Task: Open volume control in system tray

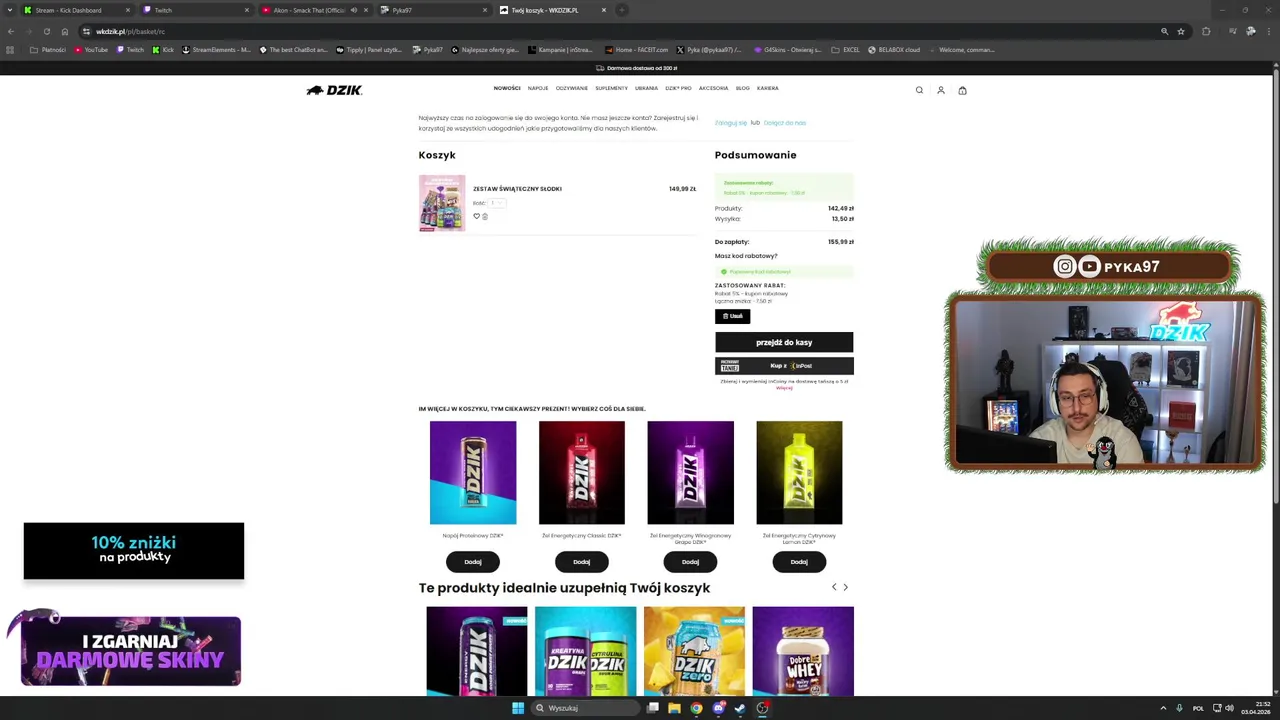Action: click(1229, 708)
